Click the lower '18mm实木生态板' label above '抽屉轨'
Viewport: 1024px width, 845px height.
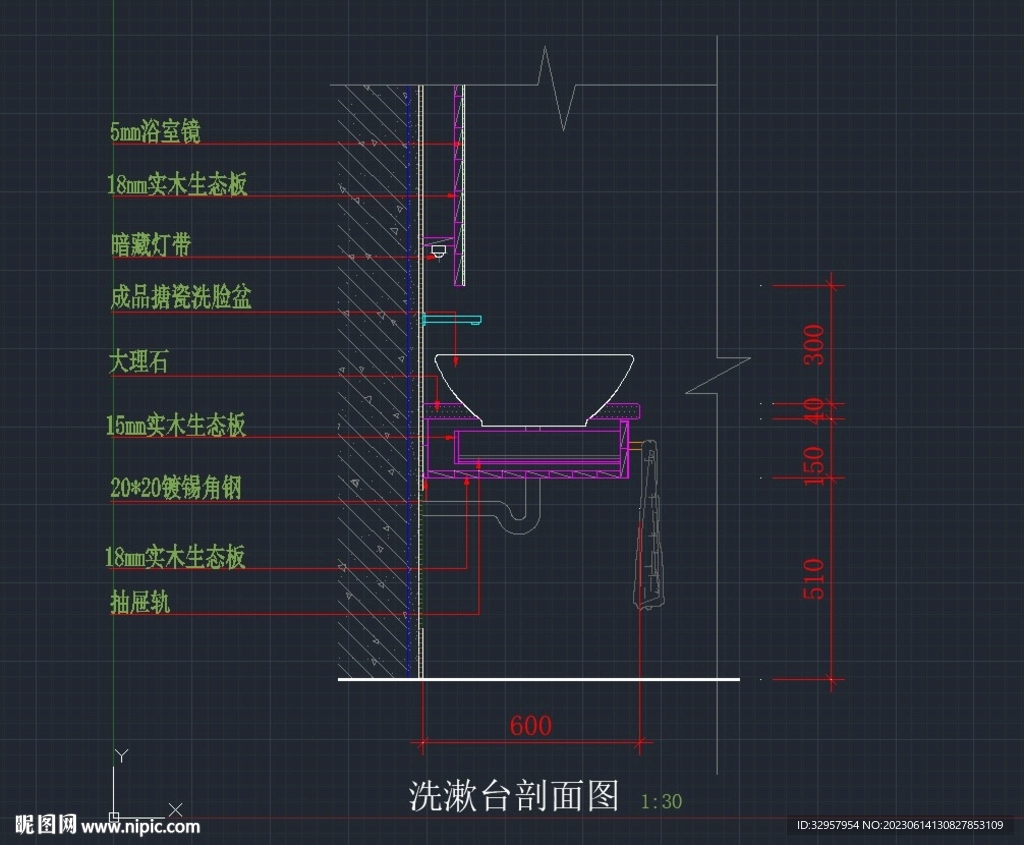(175, 557)
